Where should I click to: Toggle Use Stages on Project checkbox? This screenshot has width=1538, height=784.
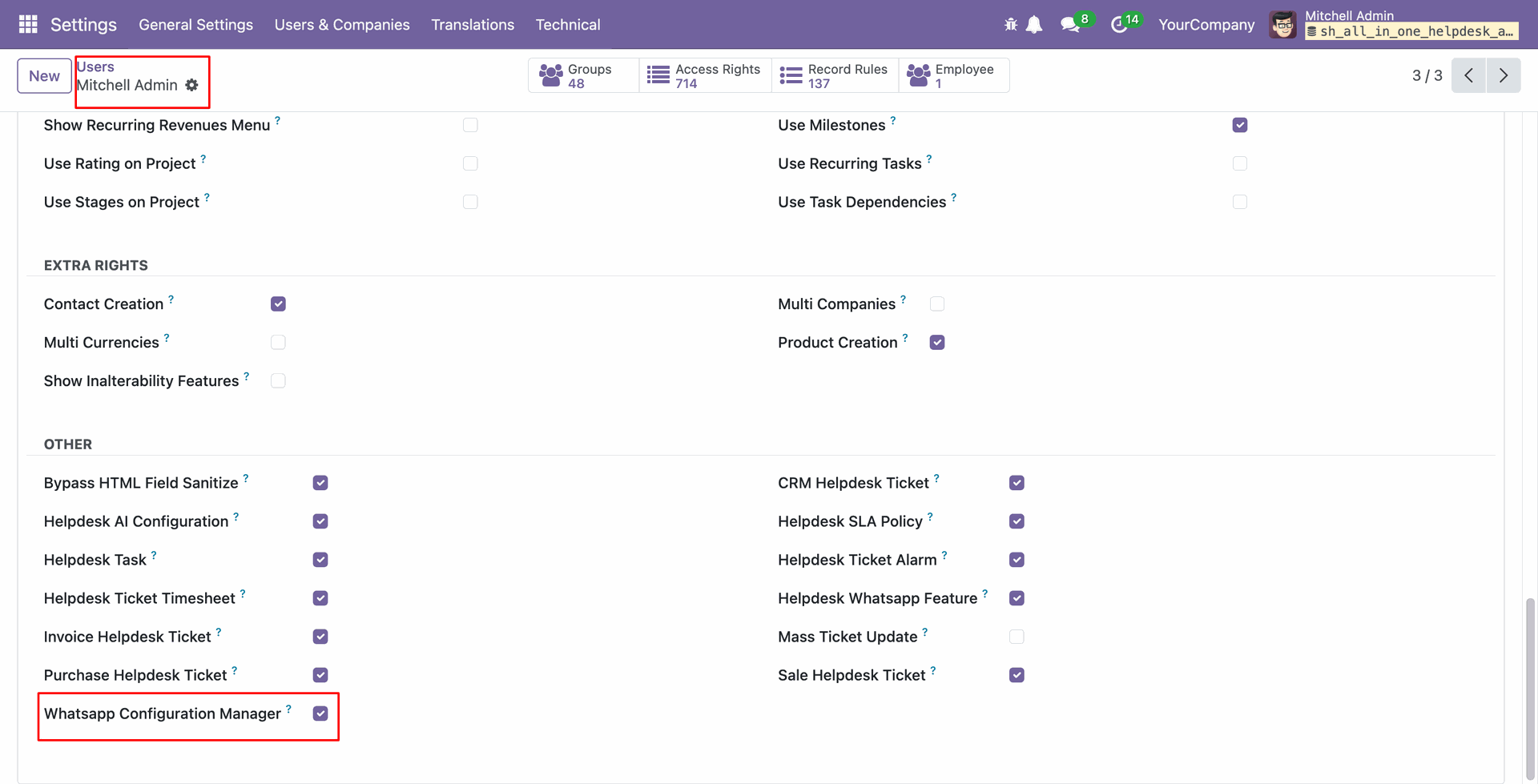[x=470, y=202]
